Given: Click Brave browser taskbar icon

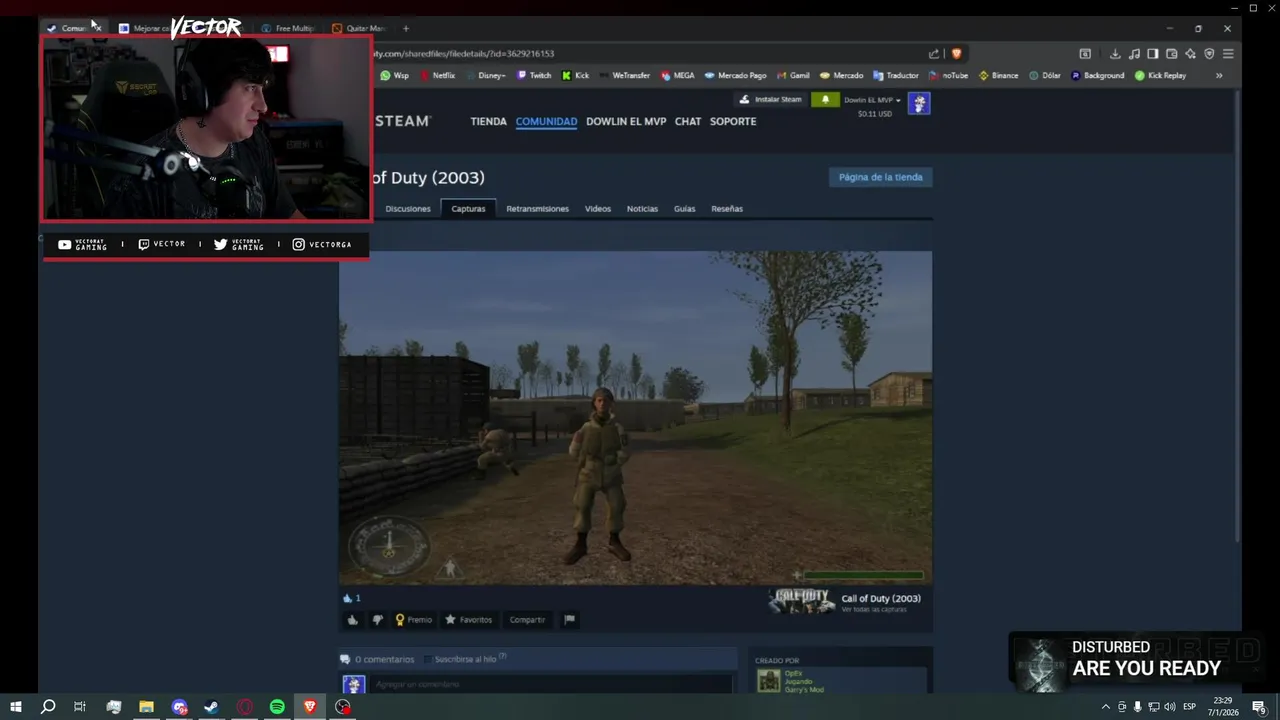Looking at the screenshot, I should coord(310,707).
